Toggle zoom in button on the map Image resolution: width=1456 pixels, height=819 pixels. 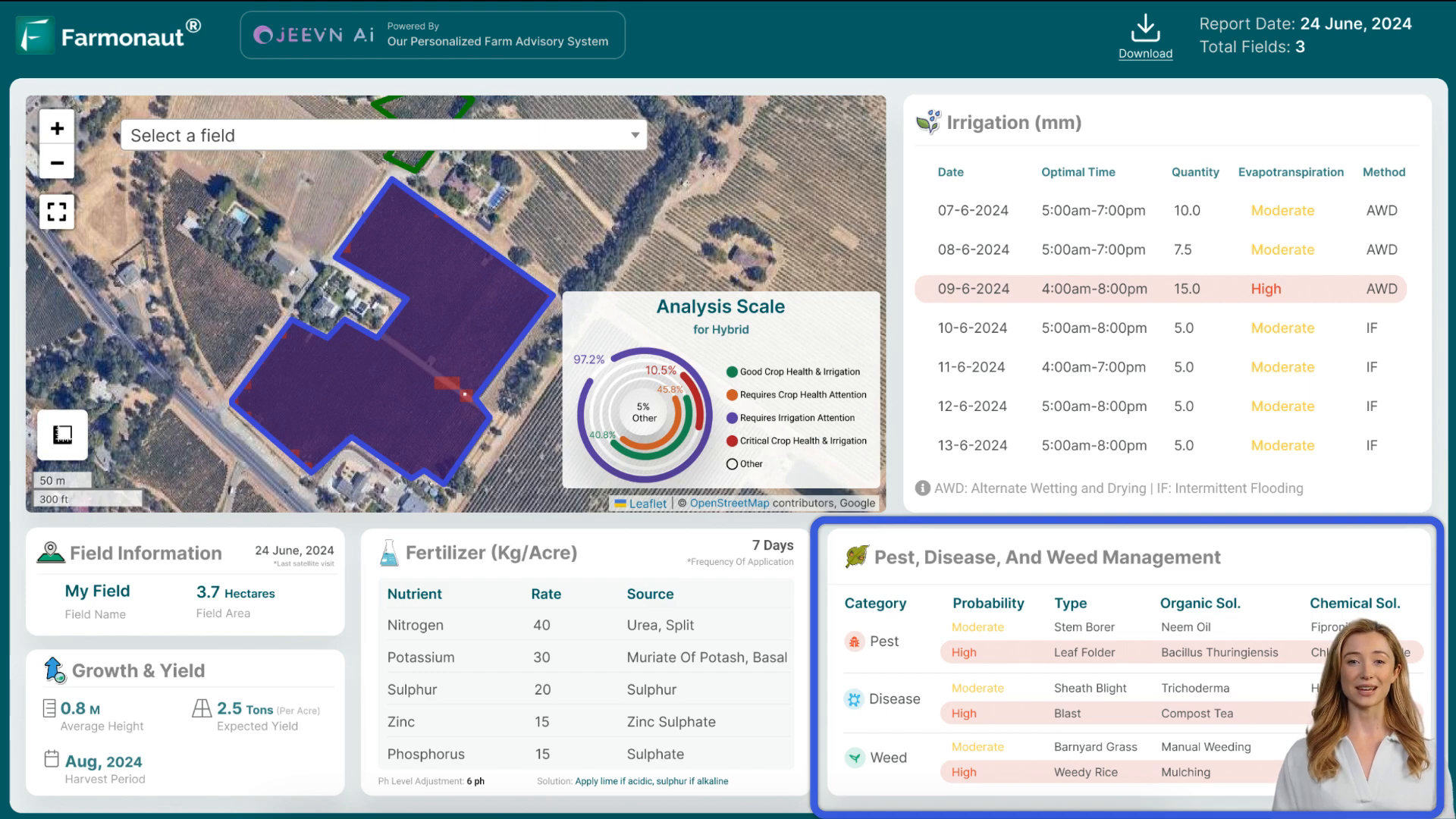56,128
